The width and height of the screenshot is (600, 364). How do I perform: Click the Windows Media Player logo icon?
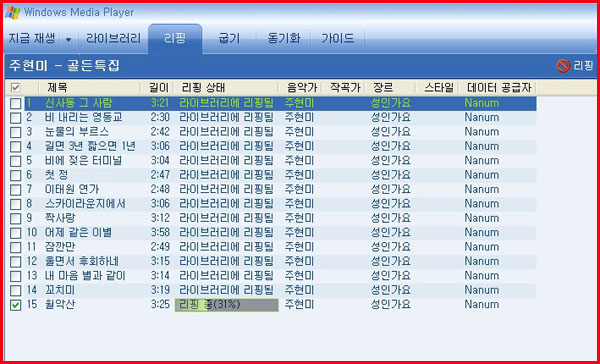coord(13,13)
